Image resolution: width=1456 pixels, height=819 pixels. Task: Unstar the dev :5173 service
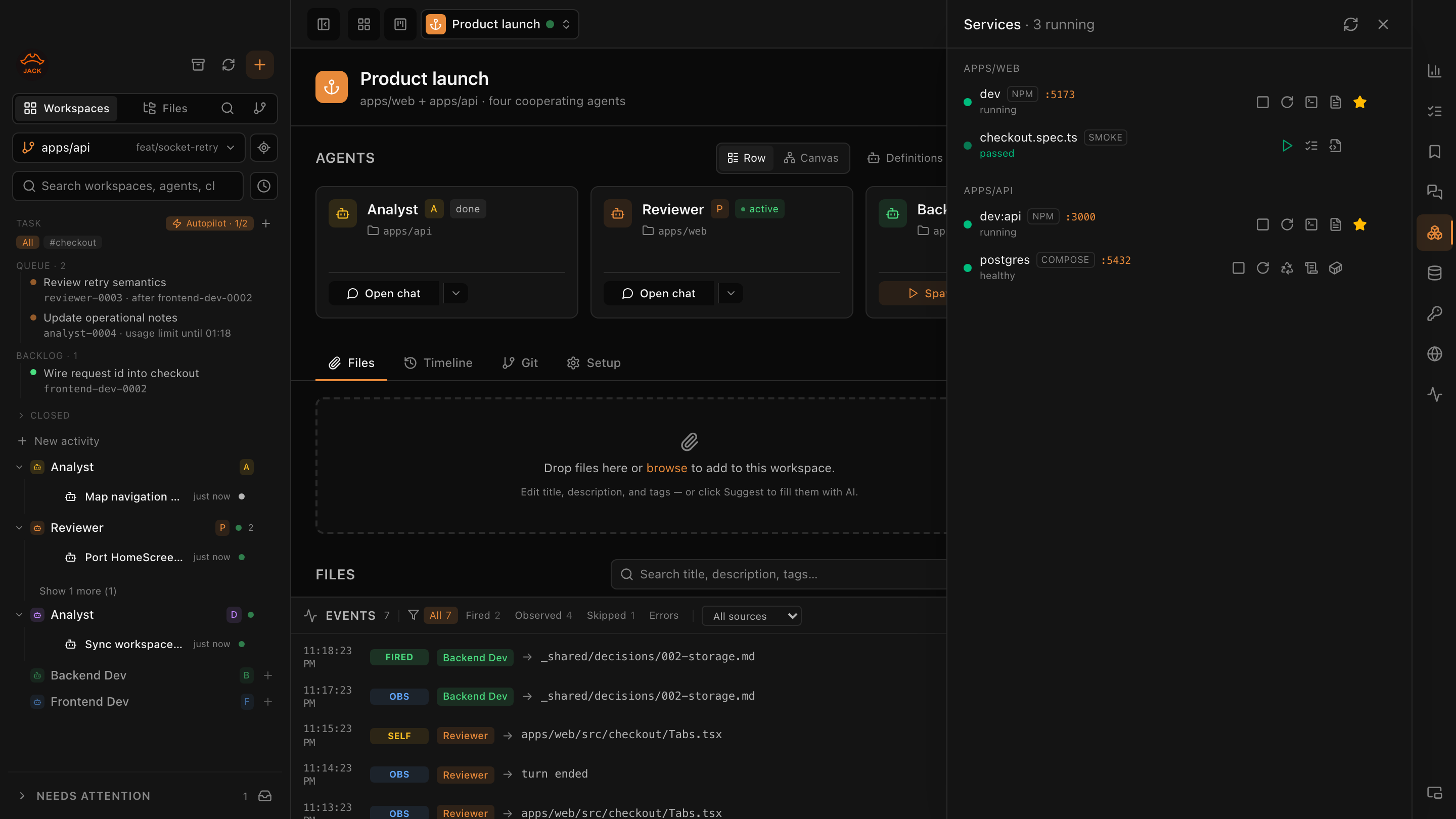tap(1359, 102)
